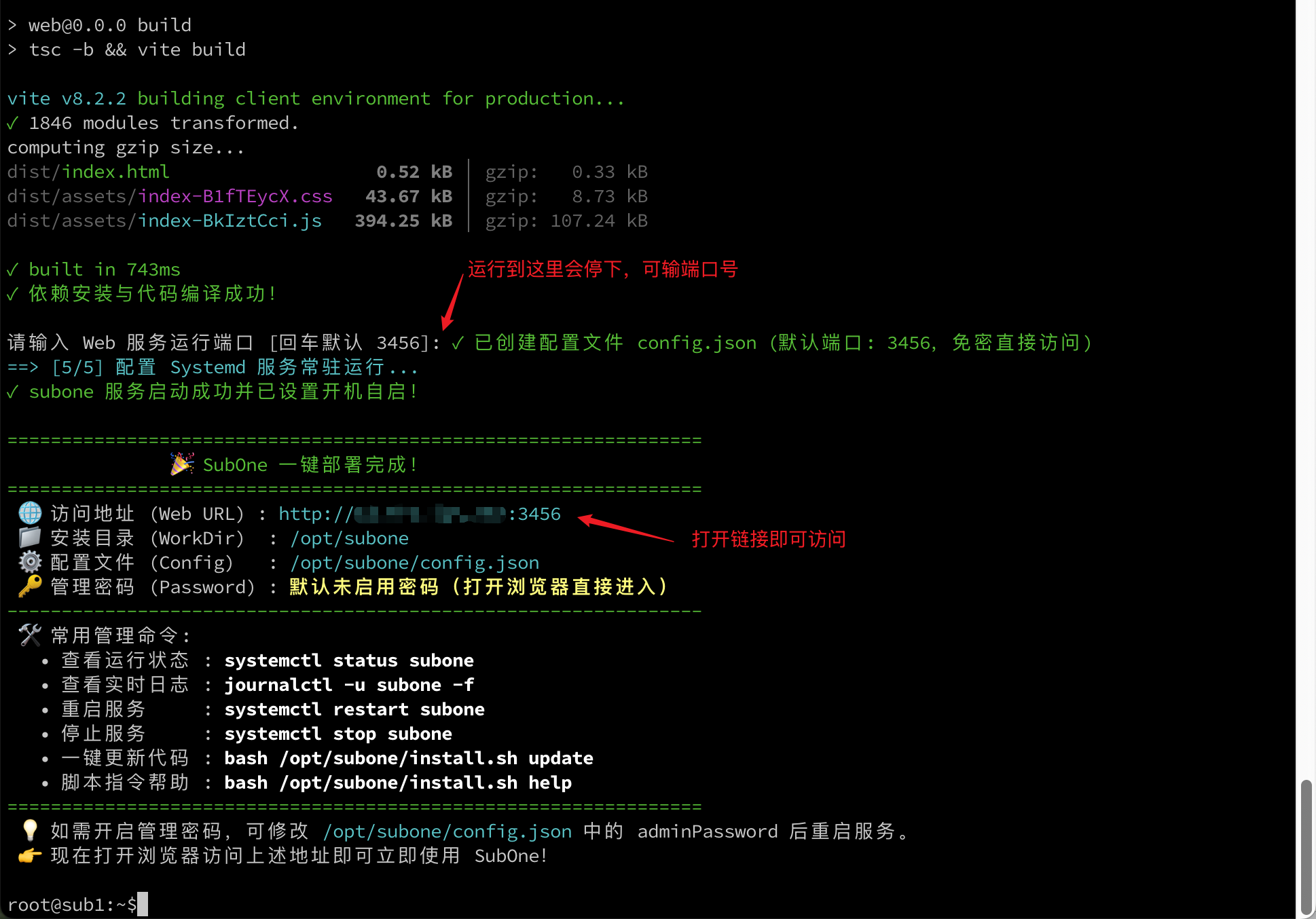Click the "systemctl status subone" command
This screenshot has height=919, width=1316.
[x=349, y=660]
